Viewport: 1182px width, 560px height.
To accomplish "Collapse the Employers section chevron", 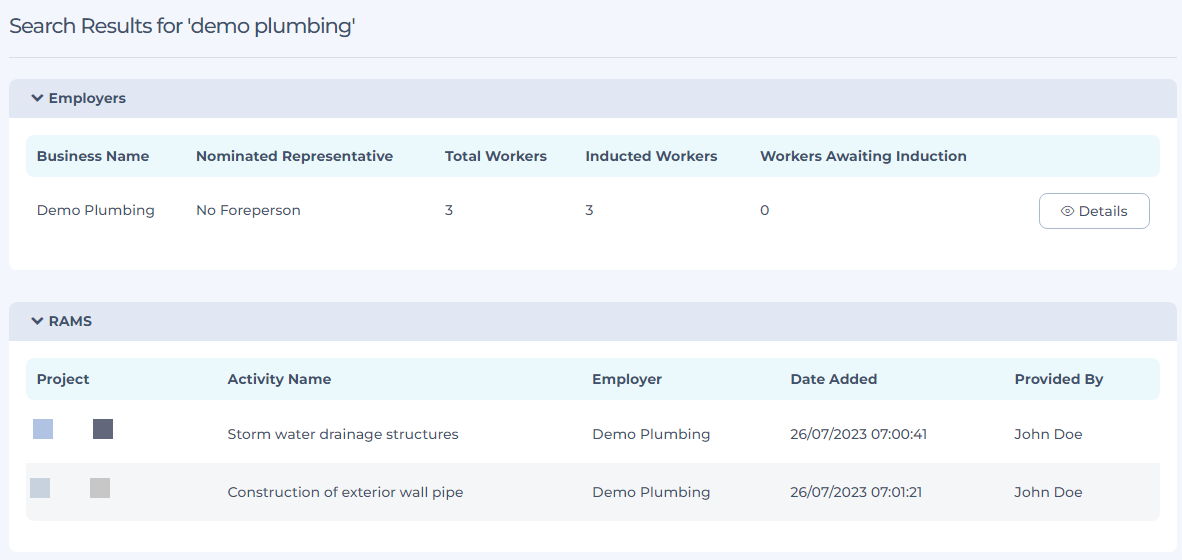I will (37, 98).
